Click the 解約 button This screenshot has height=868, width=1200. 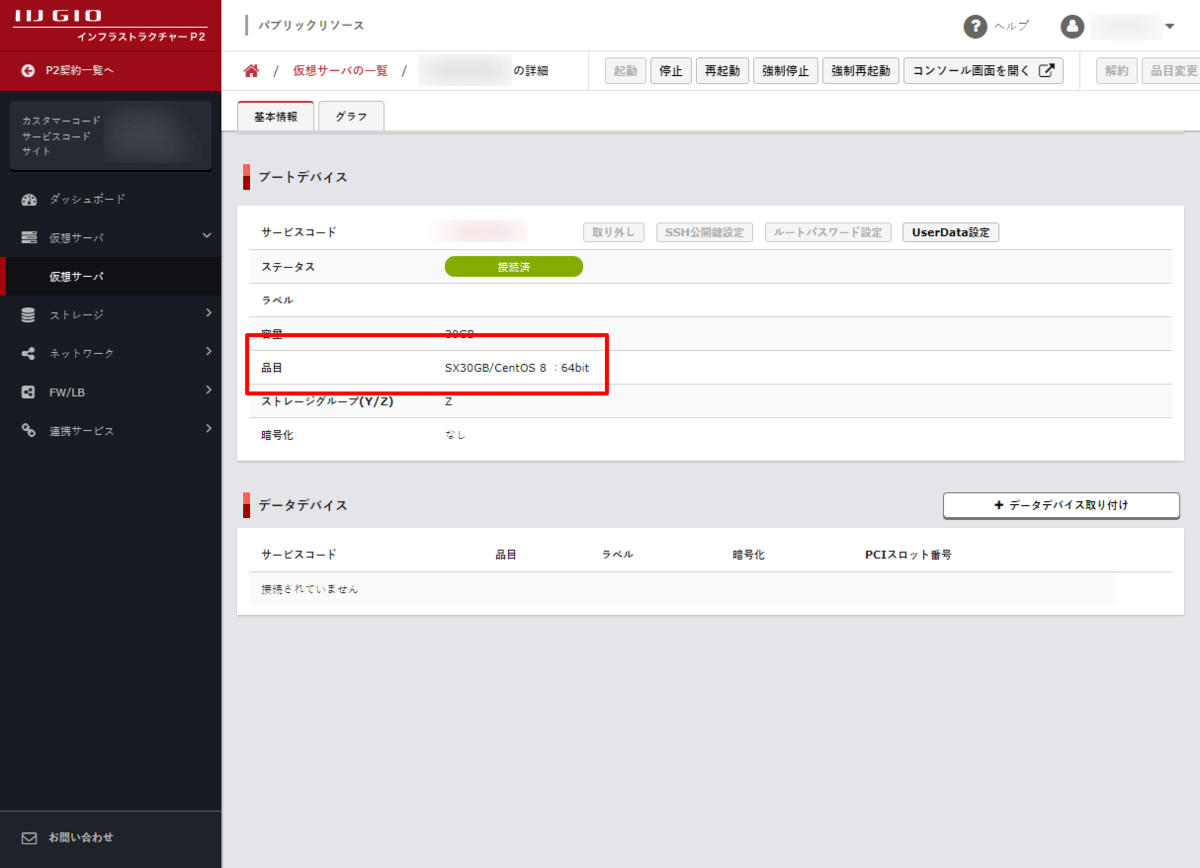[1117, 71]
